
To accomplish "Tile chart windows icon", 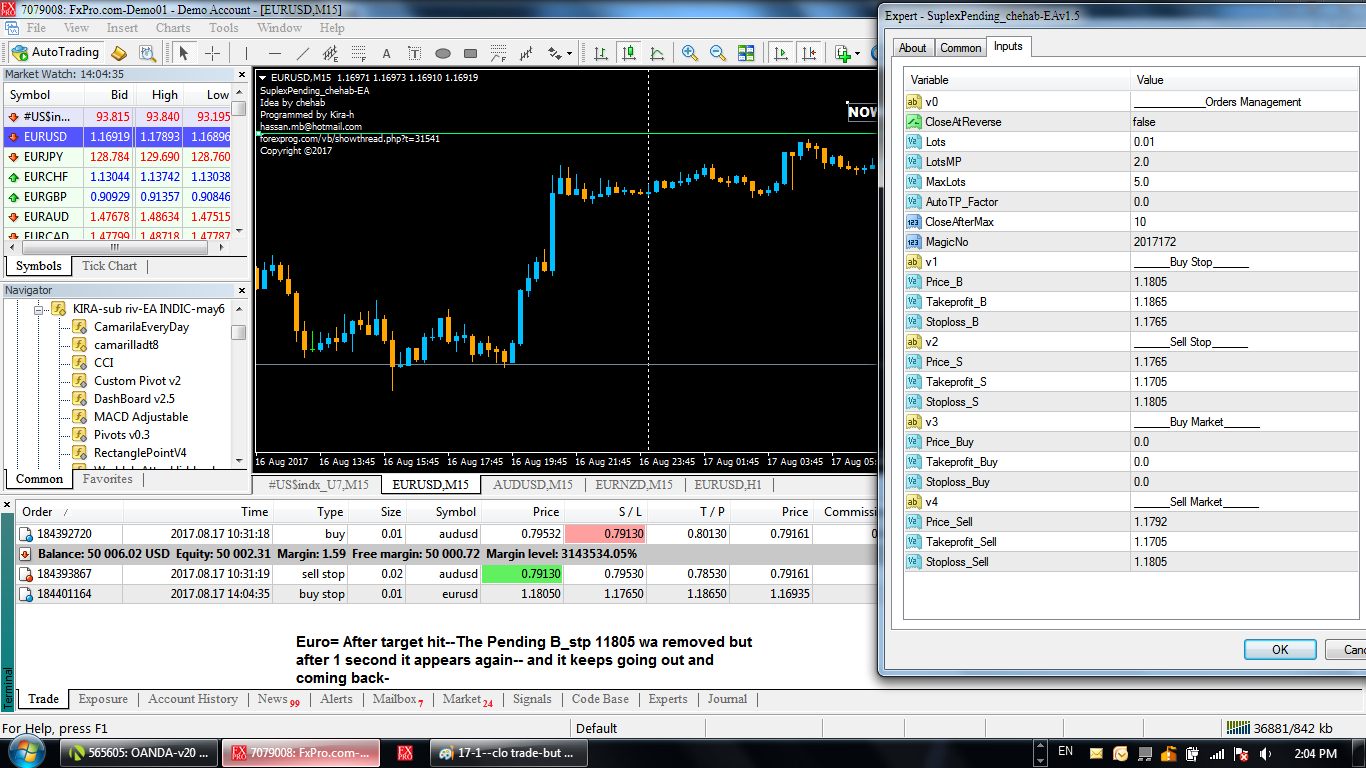I will pyautogui.click(x=746, y=53).
